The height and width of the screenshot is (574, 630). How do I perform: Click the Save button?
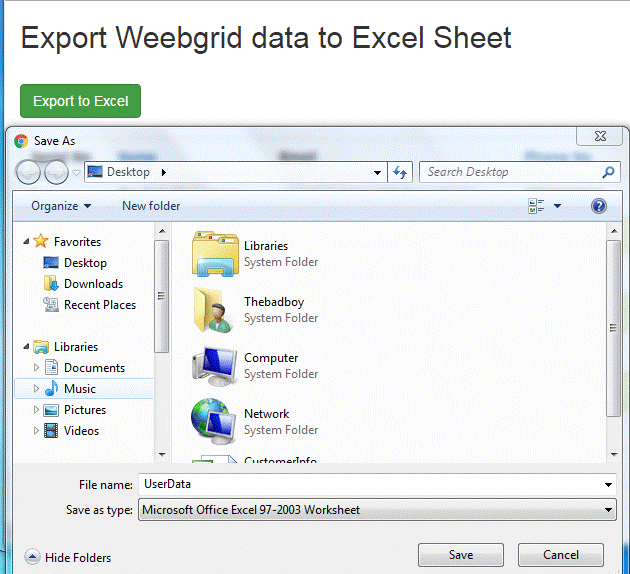[460, 555]
